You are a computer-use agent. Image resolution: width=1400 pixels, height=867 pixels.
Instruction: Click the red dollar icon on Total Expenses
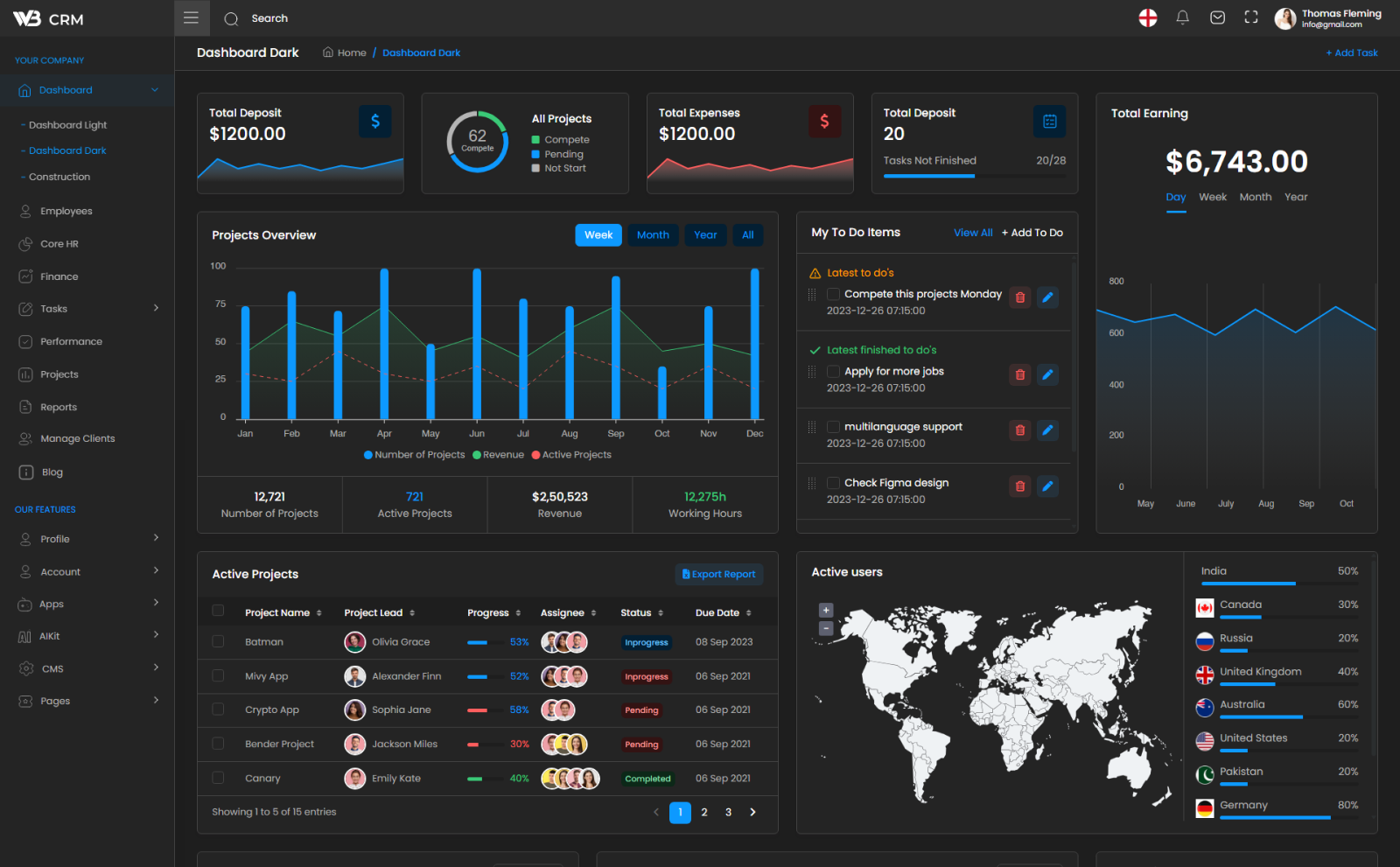[x=824, y=121]
